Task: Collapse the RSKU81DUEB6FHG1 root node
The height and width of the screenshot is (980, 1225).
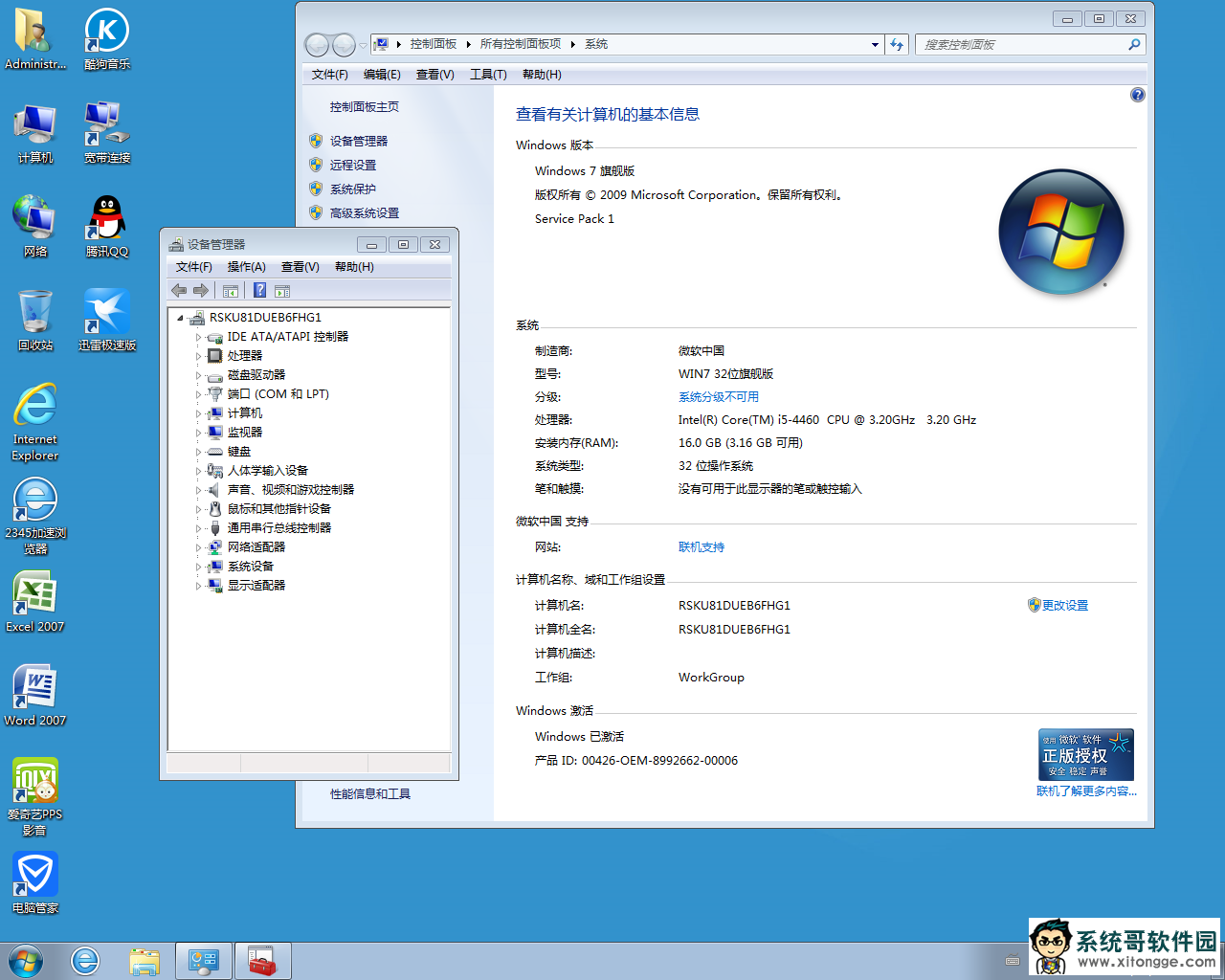Action: tap(180, 318)
